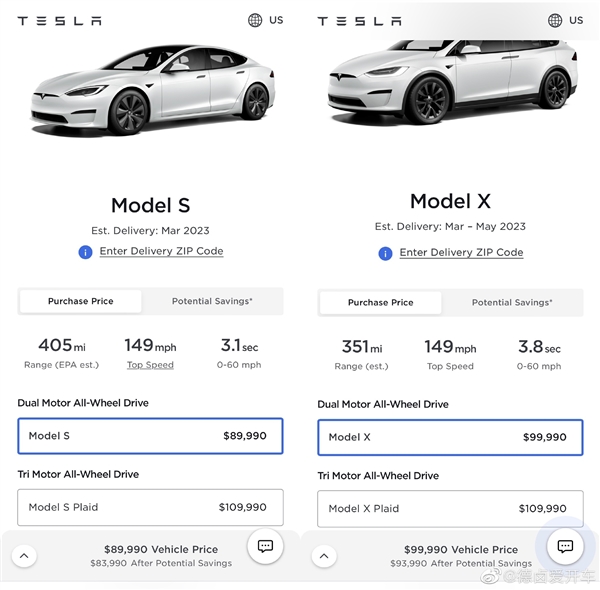The width and height of the screenshot is (600, 590).
Task: Select Model S dual motor option $89,990
Action: [x=150, y=436]
